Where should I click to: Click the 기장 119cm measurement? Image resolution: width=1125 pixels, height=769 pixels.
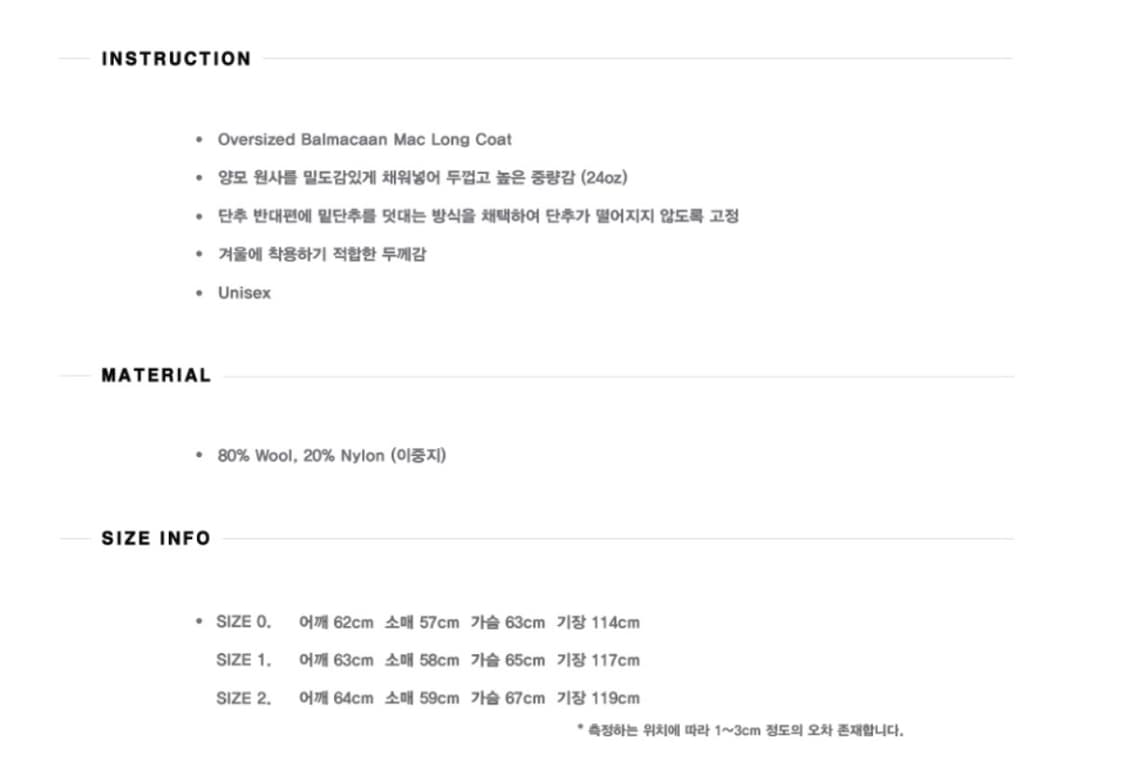[598, 698]
